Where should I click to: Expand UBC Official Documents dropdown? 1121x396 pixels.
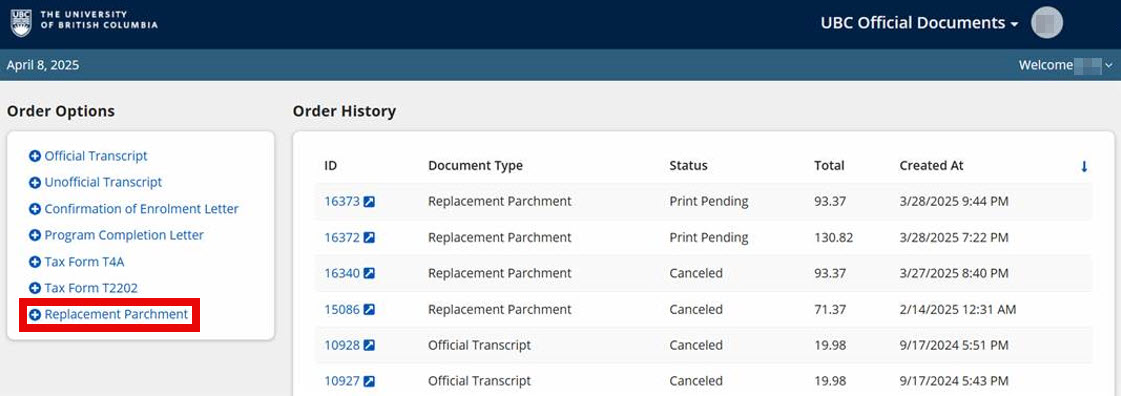coord(919,23)
